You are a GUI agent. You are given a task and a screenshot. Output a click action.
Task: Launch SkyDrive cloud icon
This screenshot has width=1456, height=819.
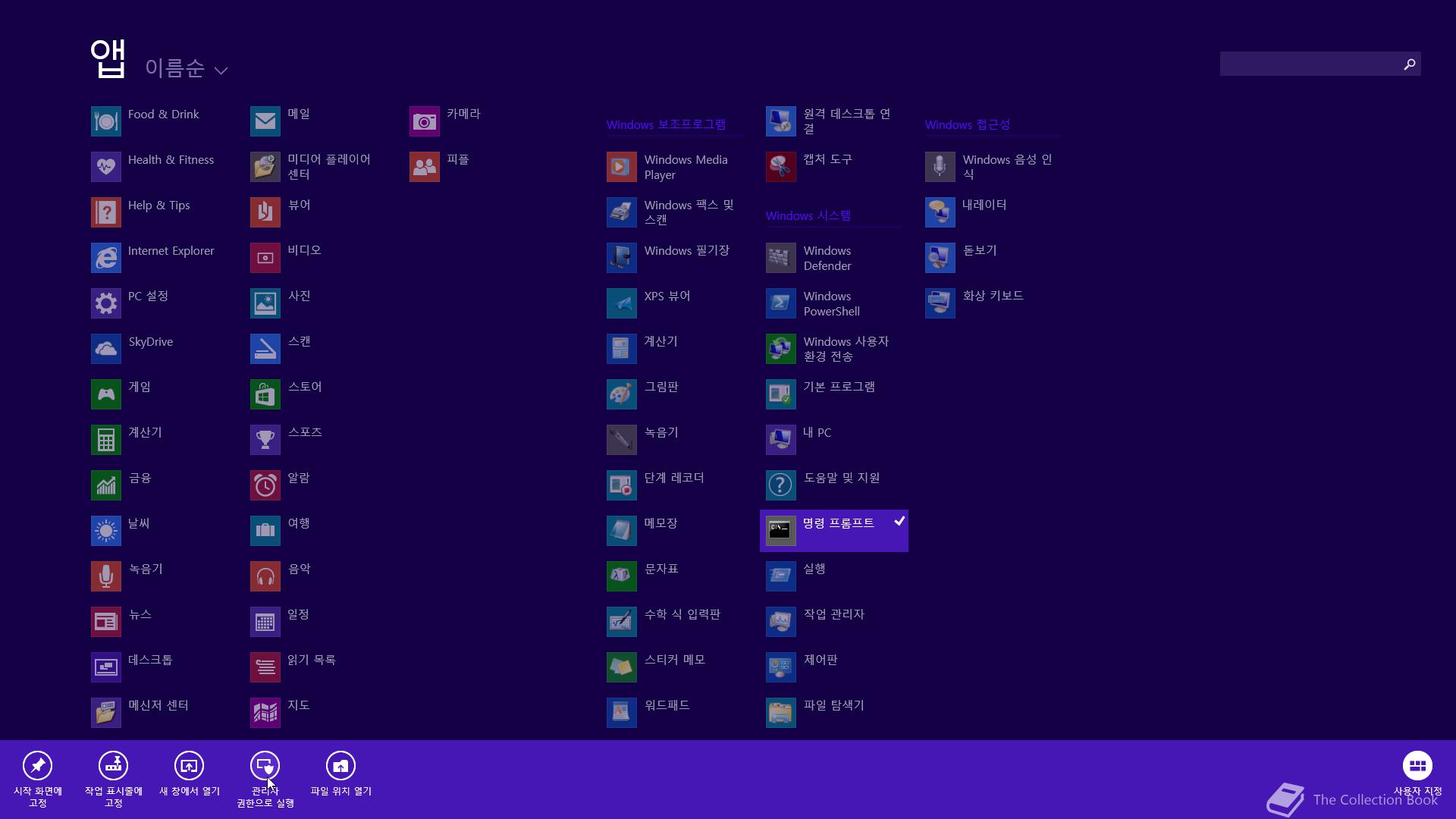click(x=106, y=349)
